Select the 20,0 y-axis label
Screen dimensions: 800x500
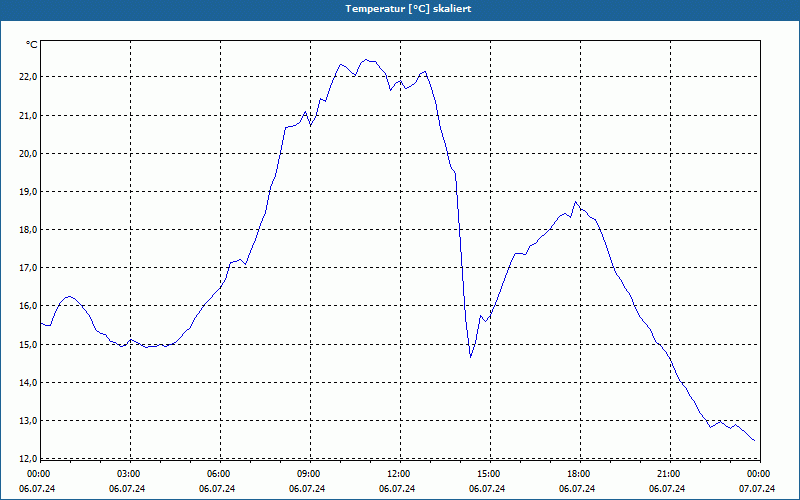[x=29, y=154]
